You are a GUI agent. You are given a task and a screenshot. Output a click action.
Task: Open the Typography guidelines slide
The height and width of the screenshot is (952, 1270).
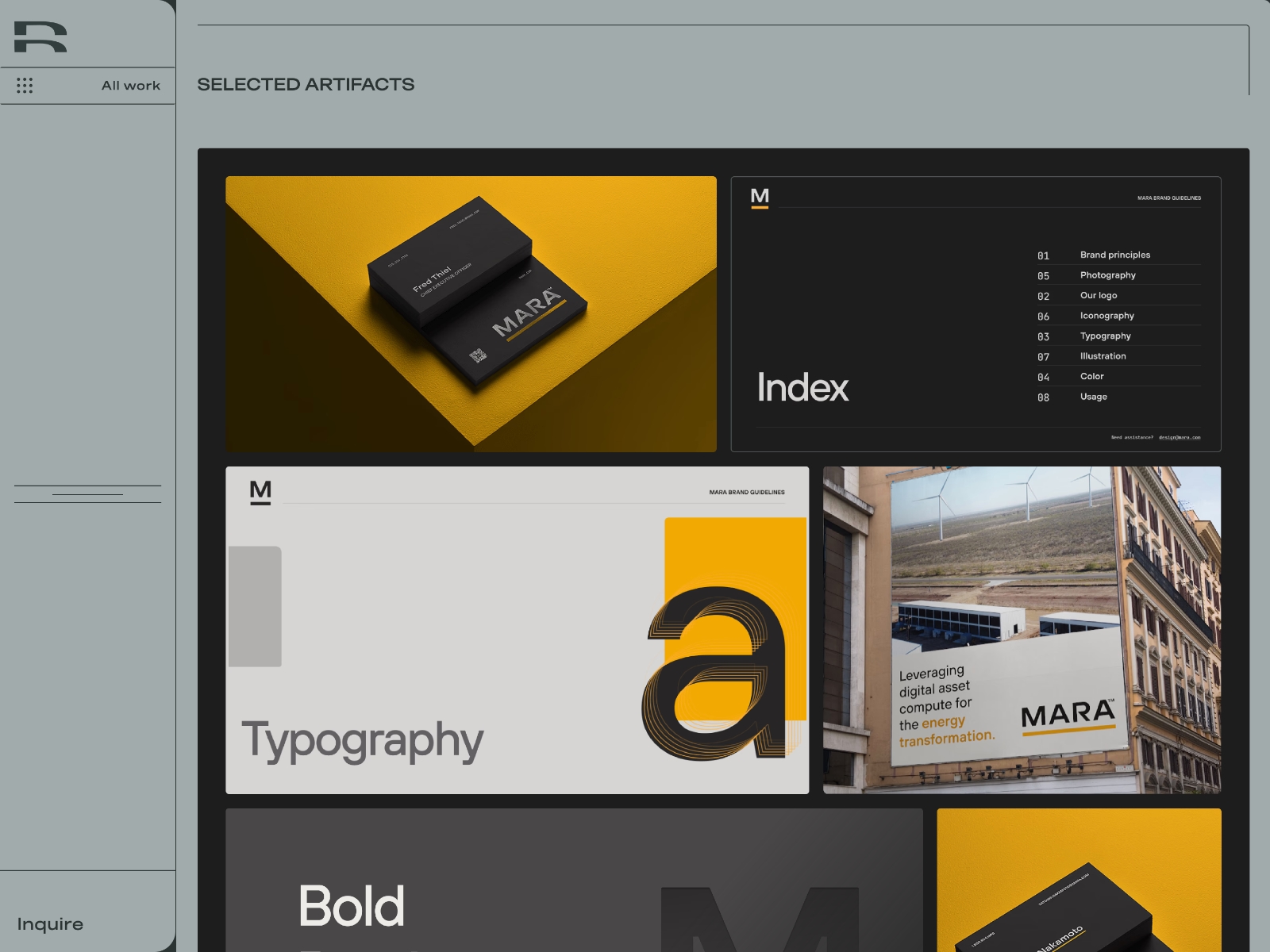coord(518,630)
